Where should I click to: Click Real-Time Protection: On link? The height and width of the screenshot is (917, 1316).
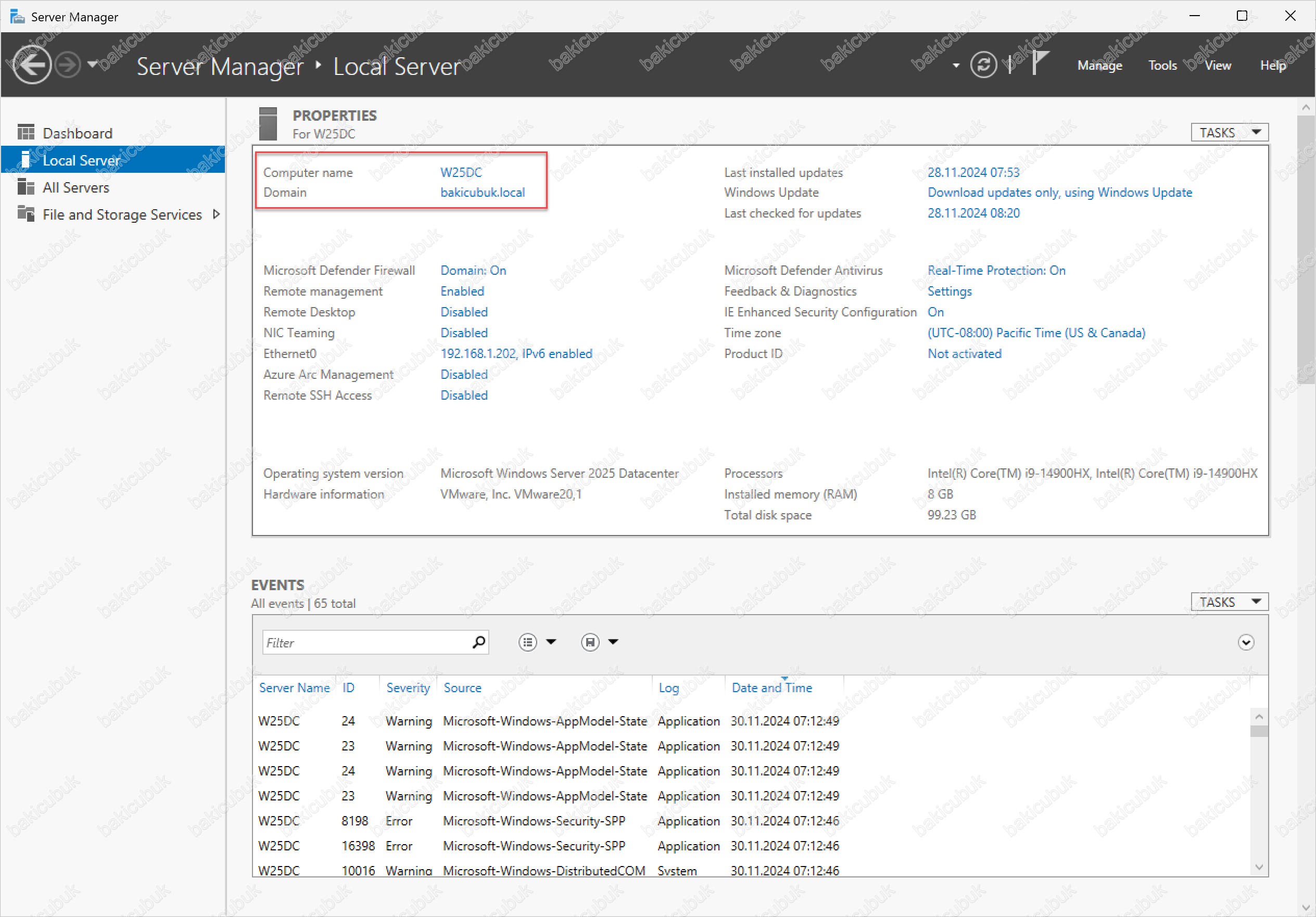pyautogui.click(x=996, y=271)
